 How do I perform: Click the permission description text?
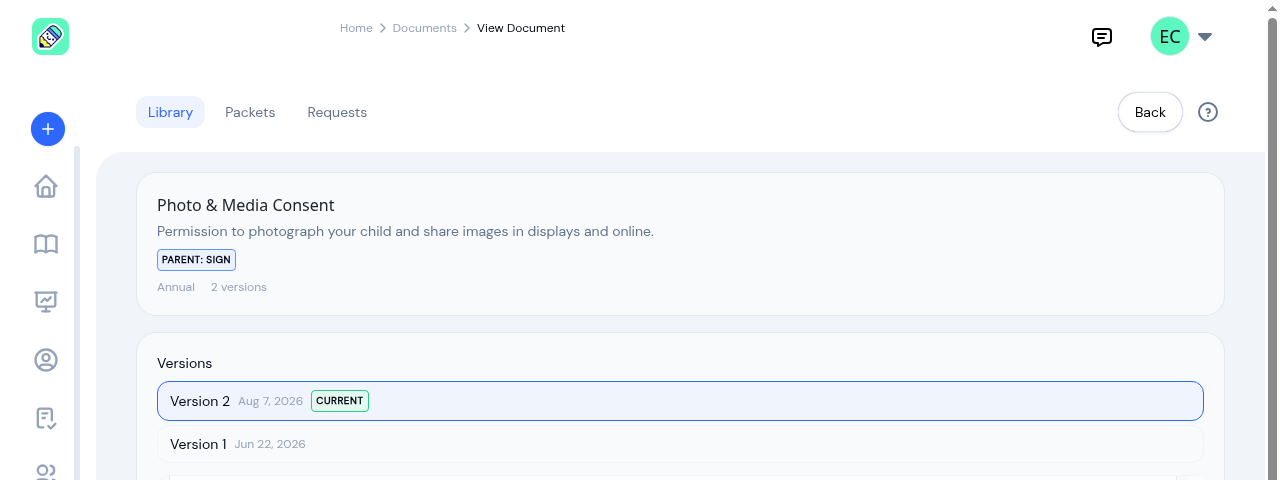[x=405, y=231]
